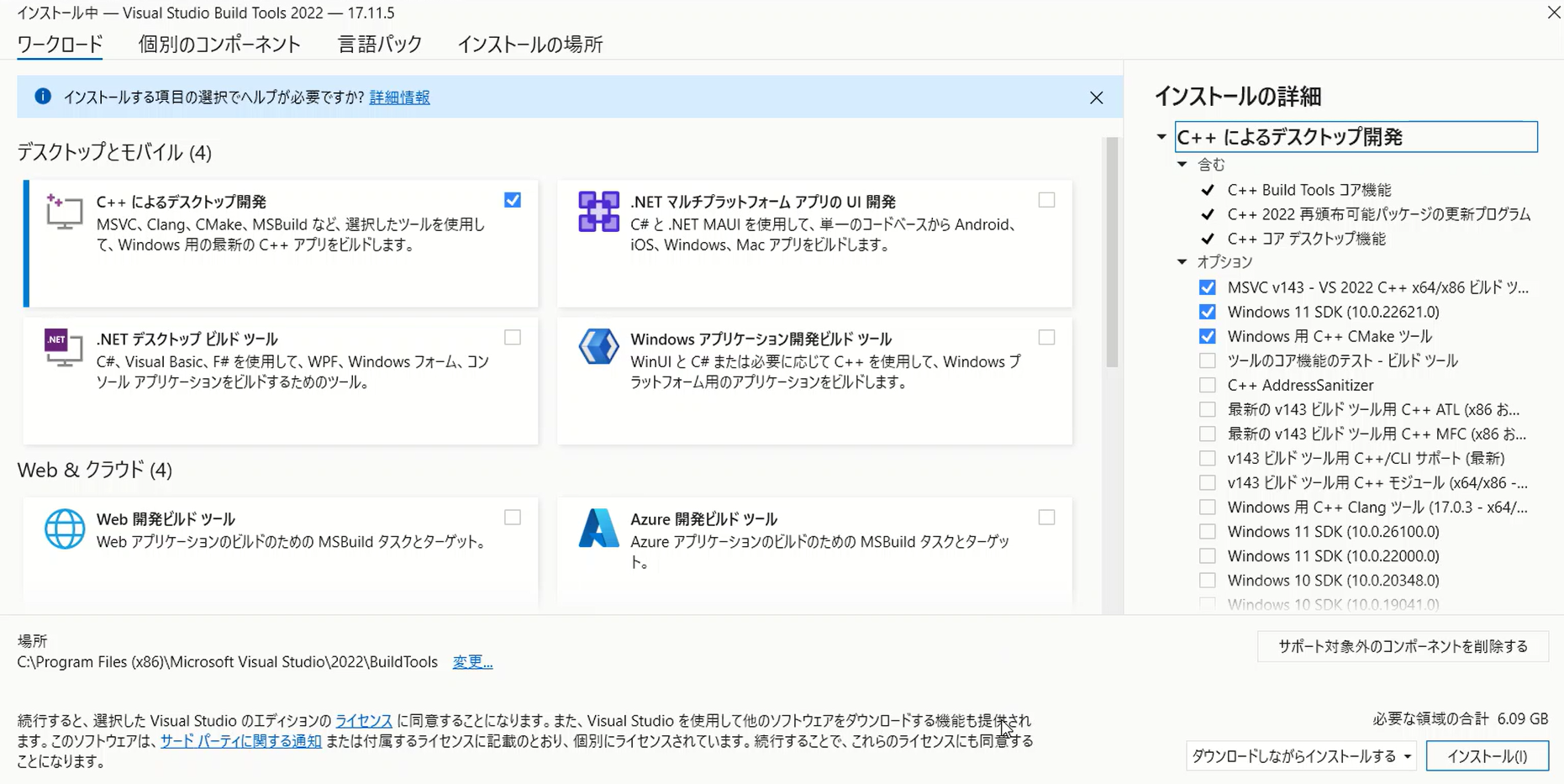Enable Windows 用 C++ Clang ツール option
Viewport: 1564px width, 784px height.
click(x=1208, y=507)
